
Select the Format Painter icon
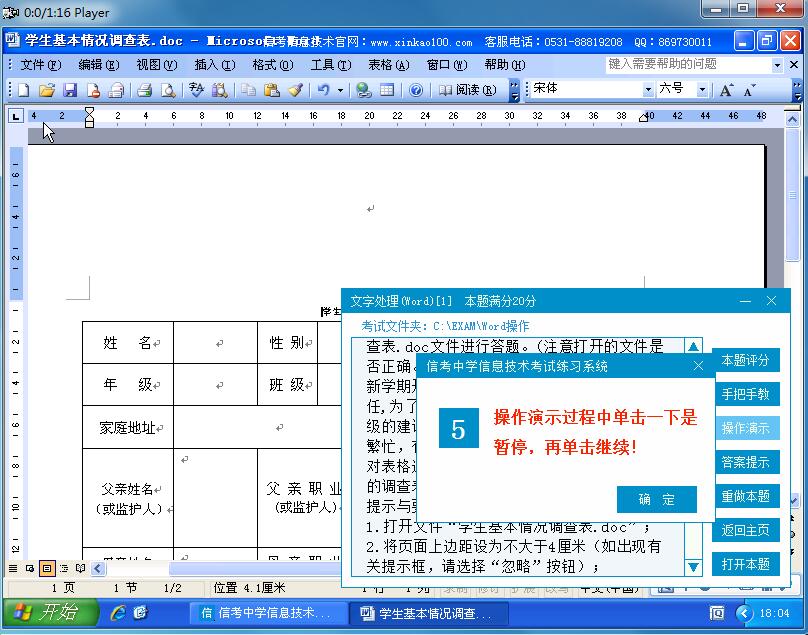(293, 90)
